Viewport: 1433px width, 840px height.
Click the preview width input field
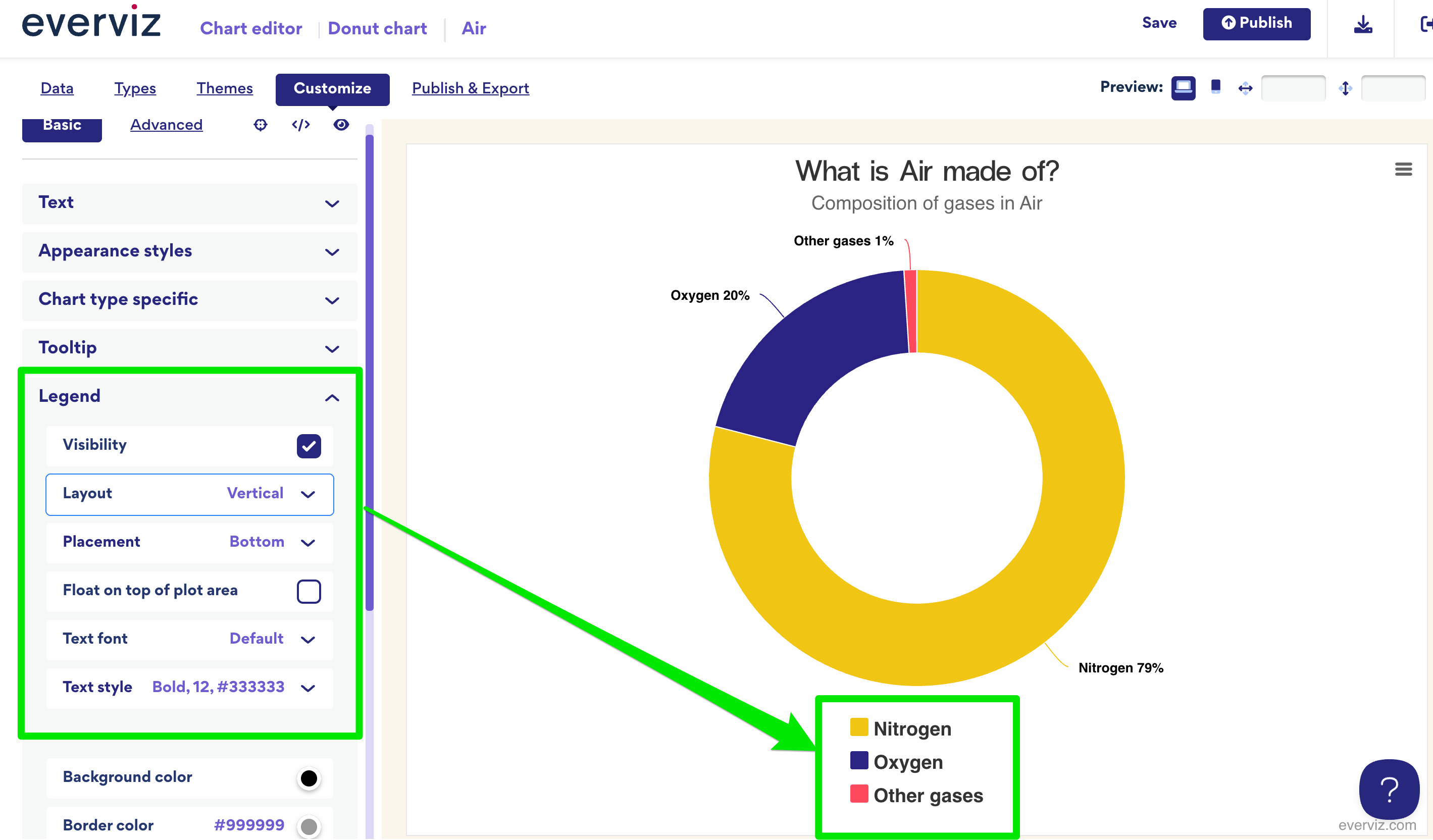pos(1293,89)
